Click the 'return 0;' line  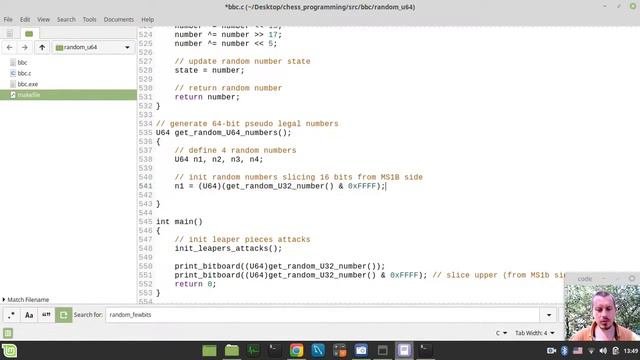[x=195, y=284]
